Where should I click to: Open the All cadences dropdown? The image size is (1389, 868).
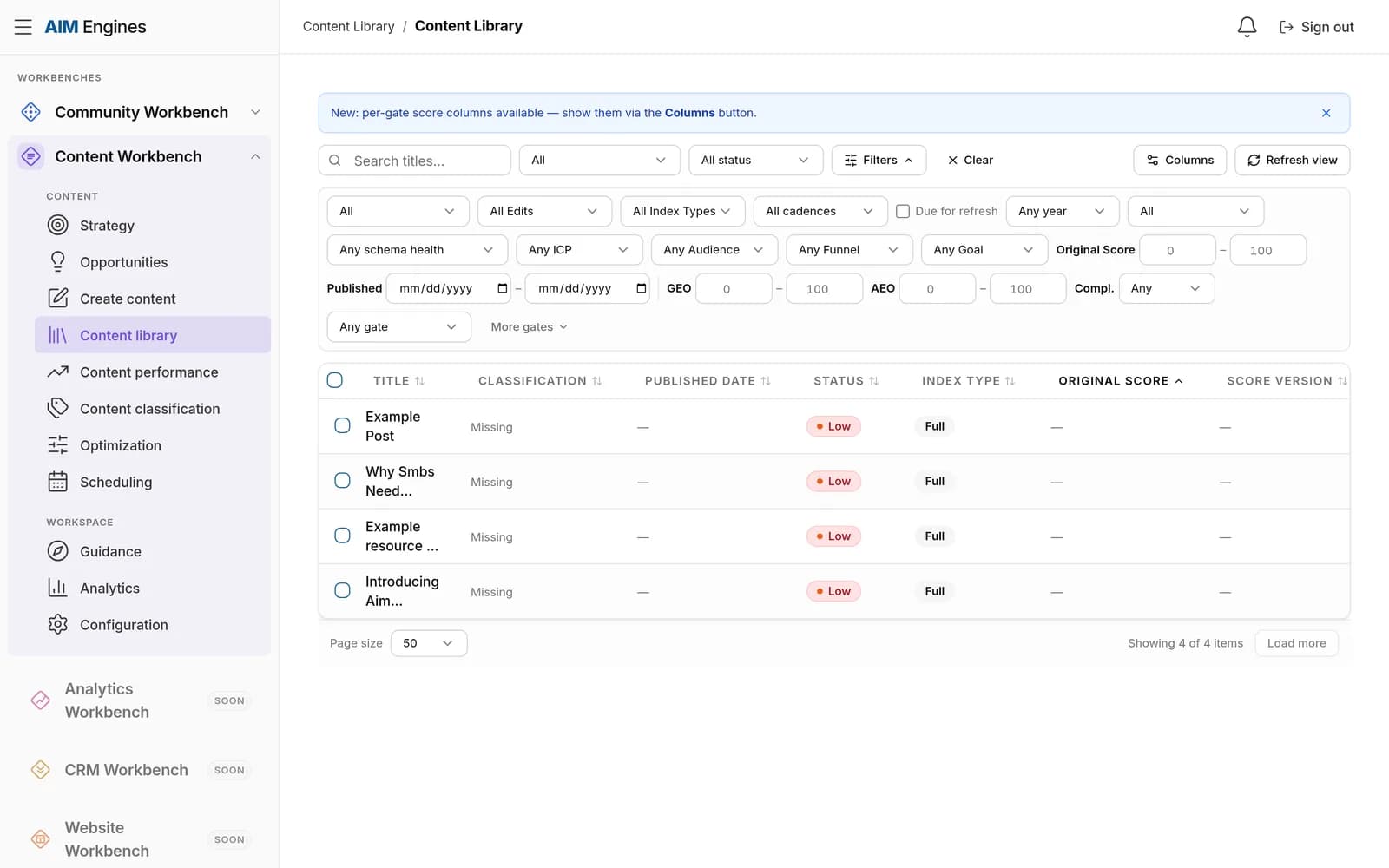pos(820,211)
